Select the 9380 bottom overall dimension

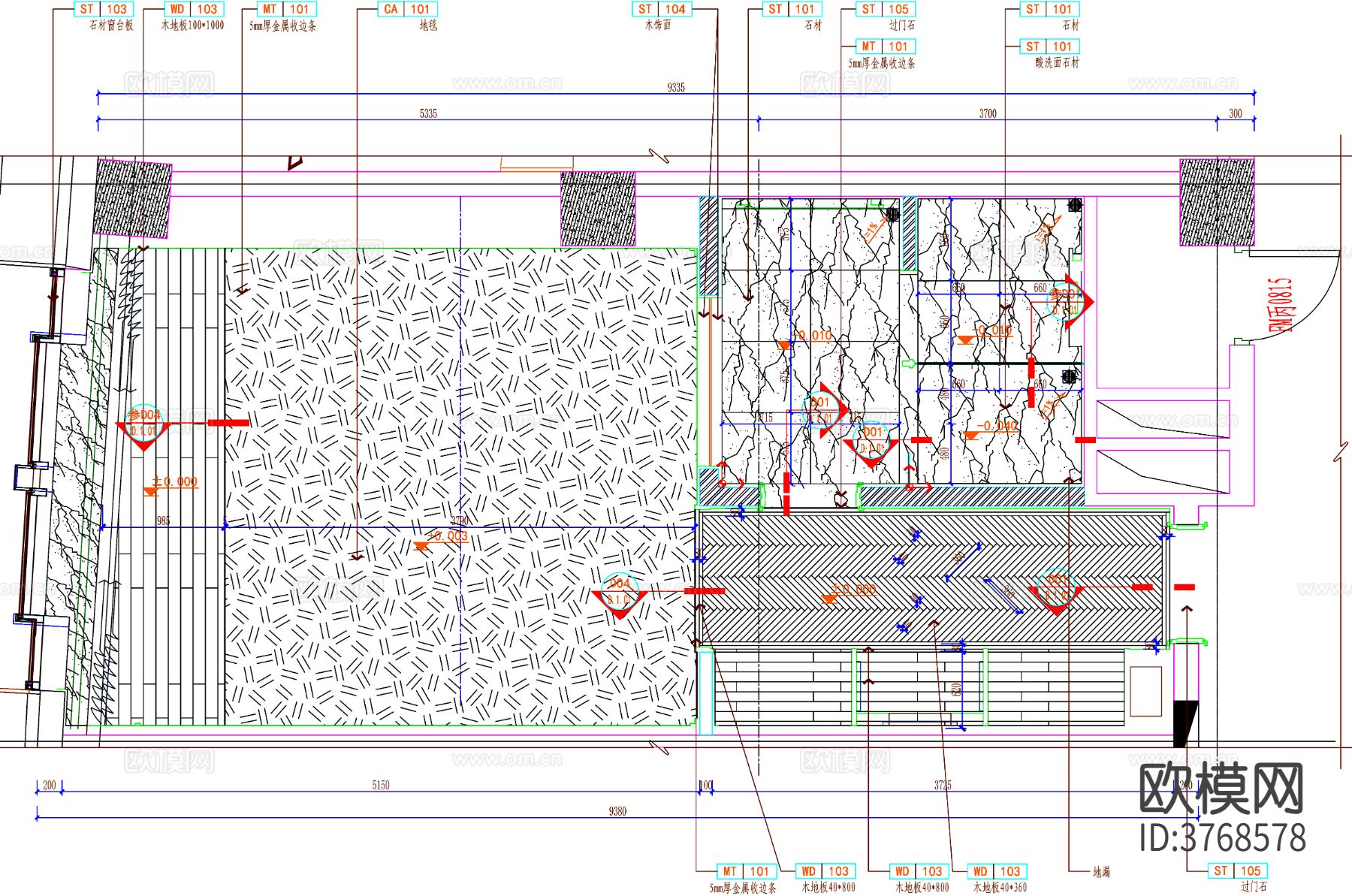tap(617, 811)
